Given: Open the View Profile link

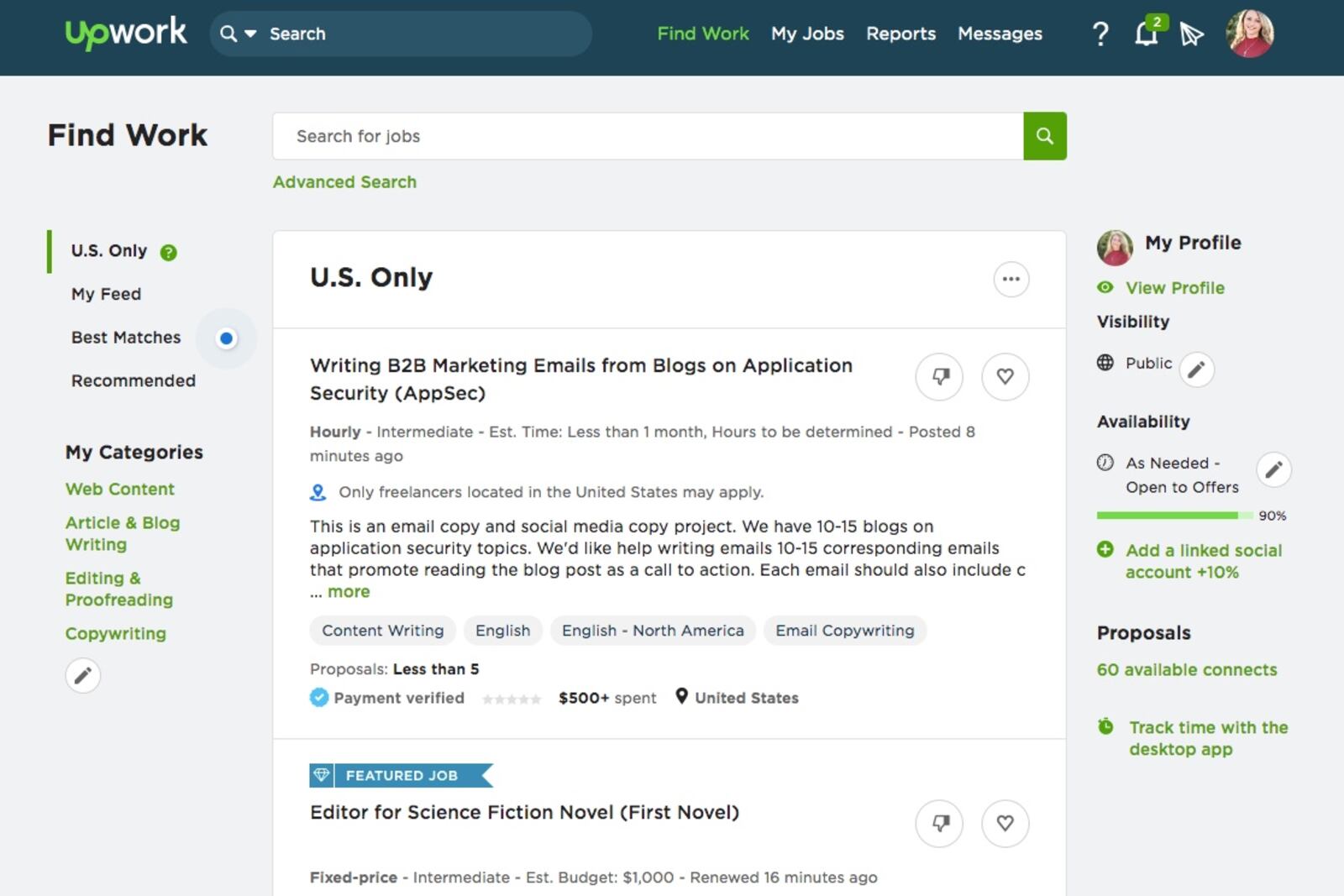Looking at the screenshot, I should click(1175, 288).
